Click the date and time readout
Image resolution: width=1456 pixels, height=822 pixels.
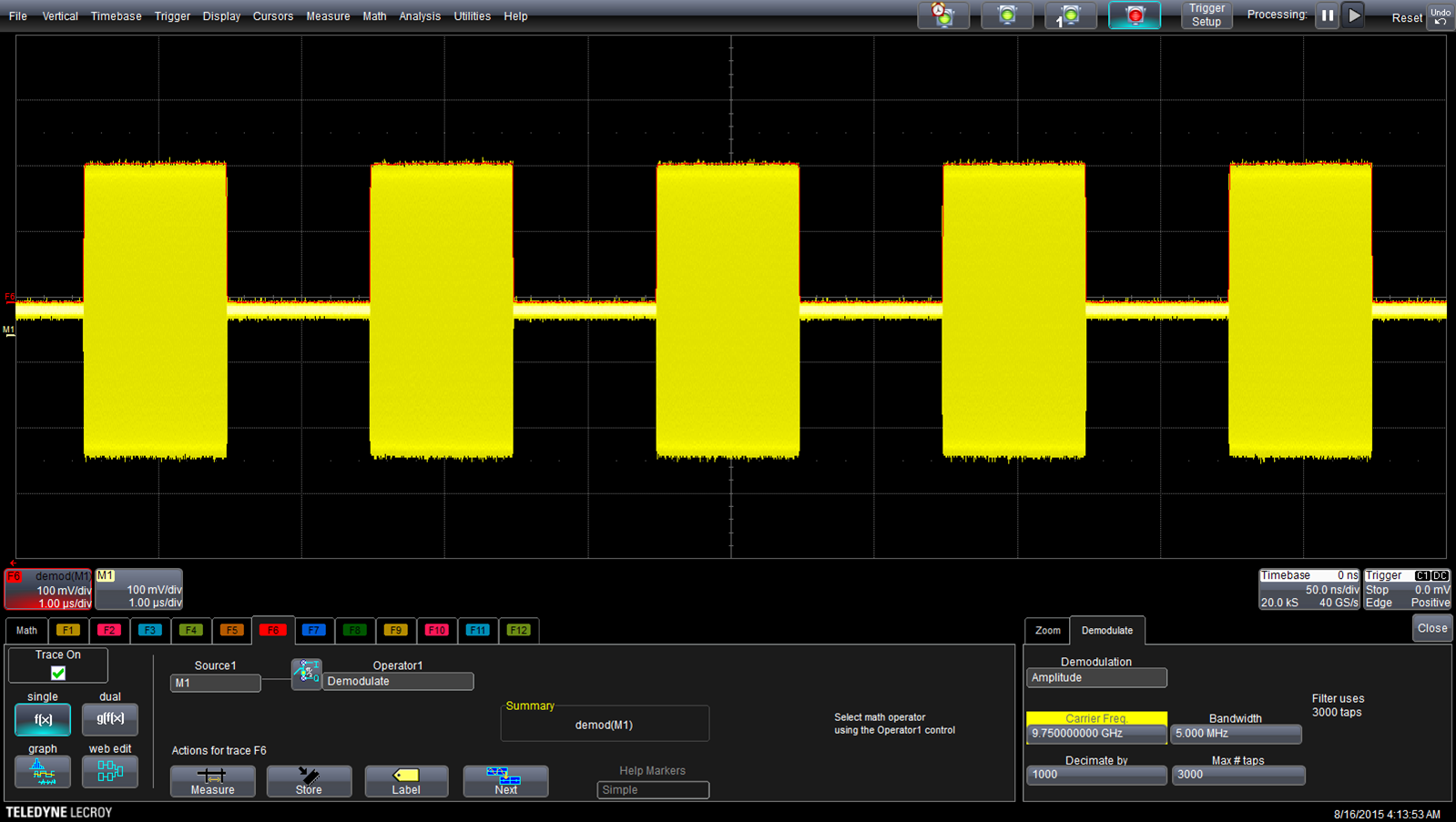point(1387,814)
